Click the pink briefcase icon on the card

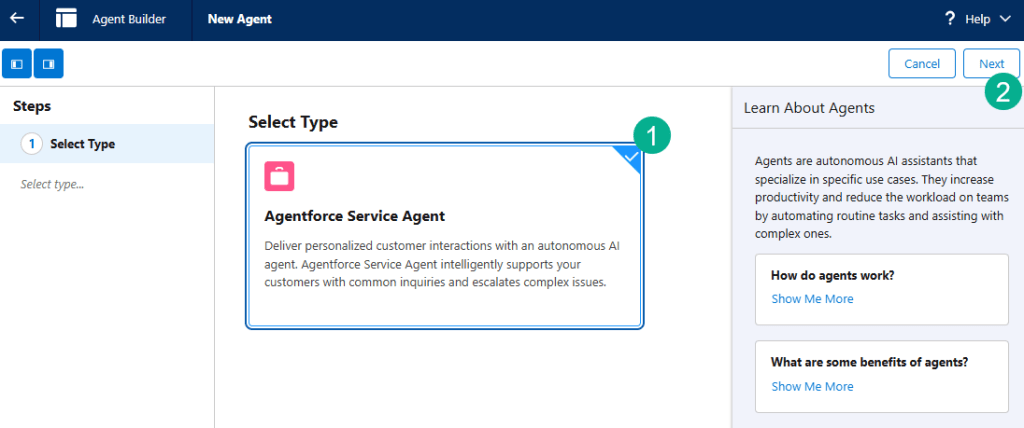pyautogui.click(x=279, y=176)
